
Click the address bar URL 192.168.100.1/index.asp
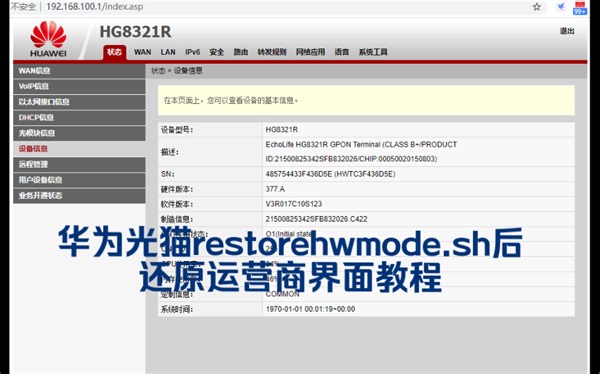pyautogui.click(x=95, y=7)
